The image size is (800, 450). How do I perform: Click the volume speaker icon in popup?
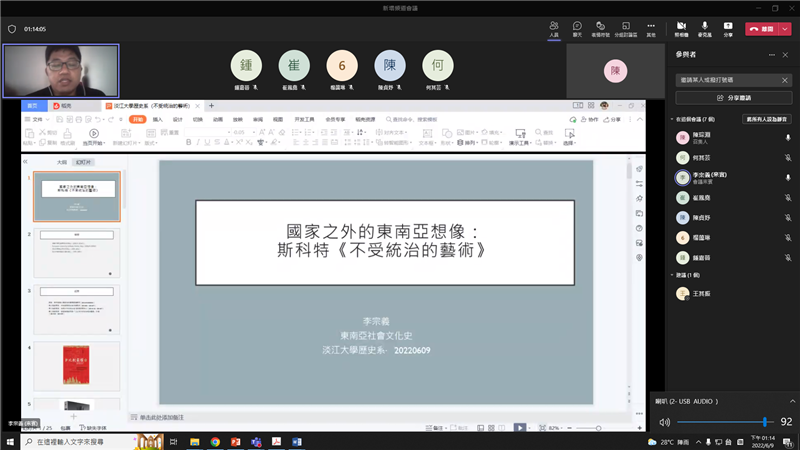tap(666, 423)
